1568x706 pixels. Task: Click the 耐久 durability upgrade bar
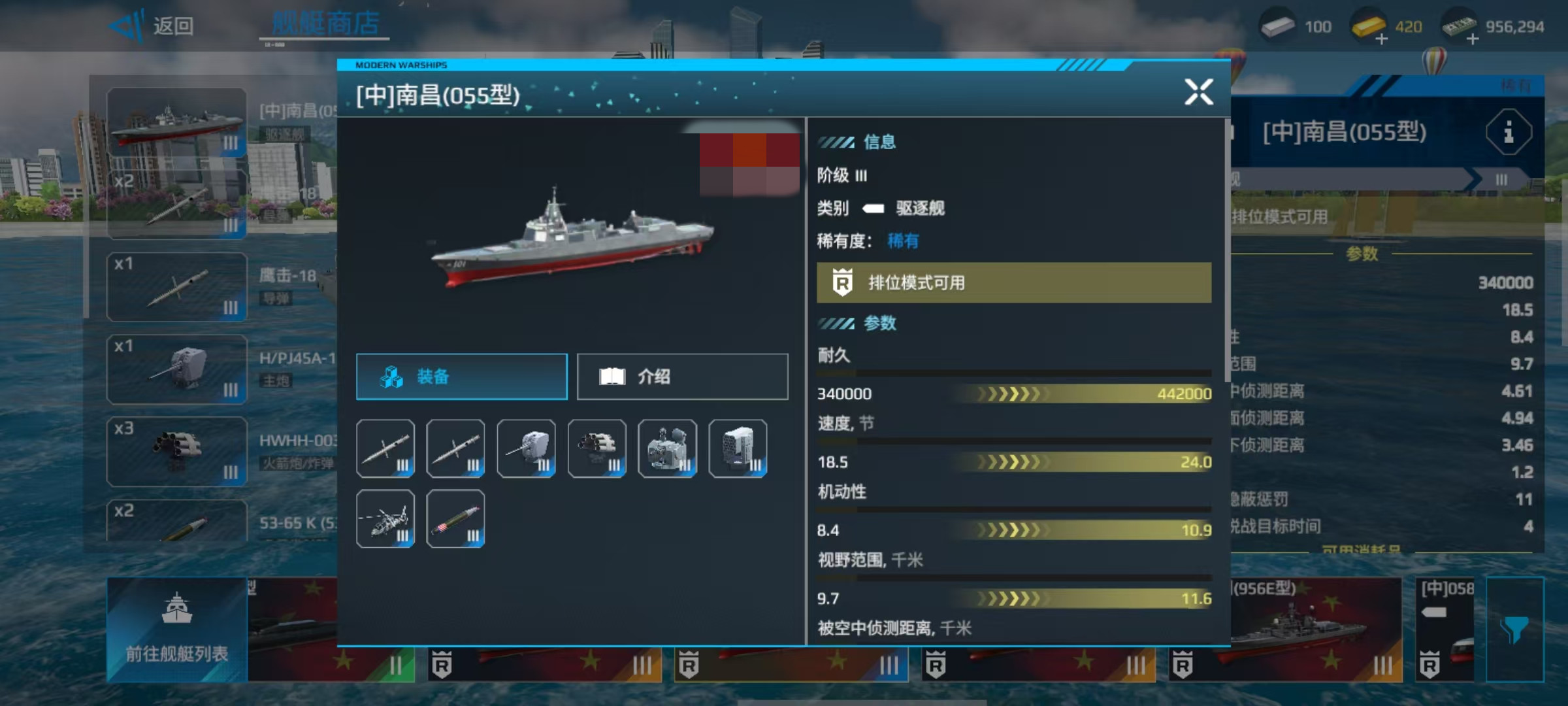coord(1014,394)
